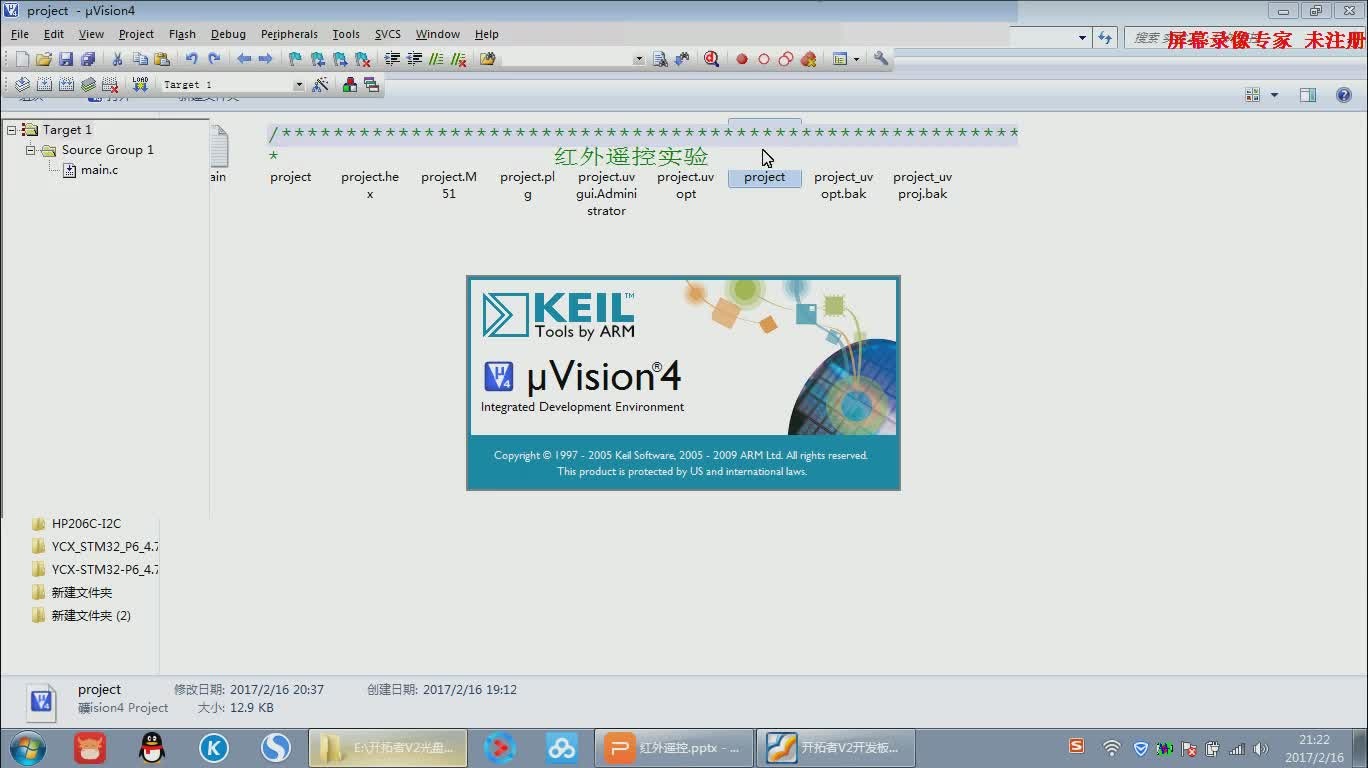Open the Project menu
The width and height of the screenshot is (1368, 768).
[x=136, y=34]
